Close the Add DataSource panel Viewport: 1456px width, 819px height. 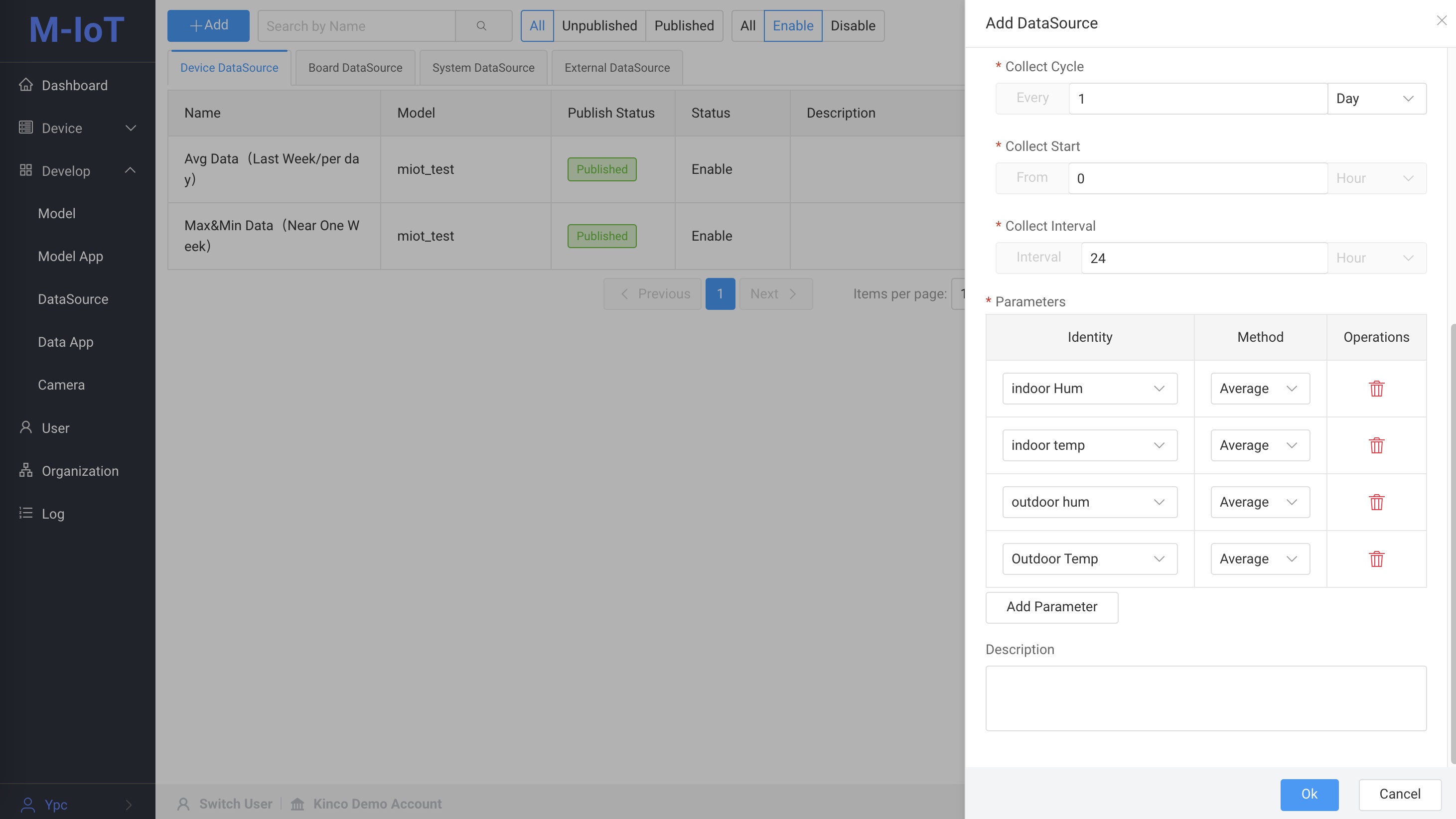click(x=1442, y=21)
